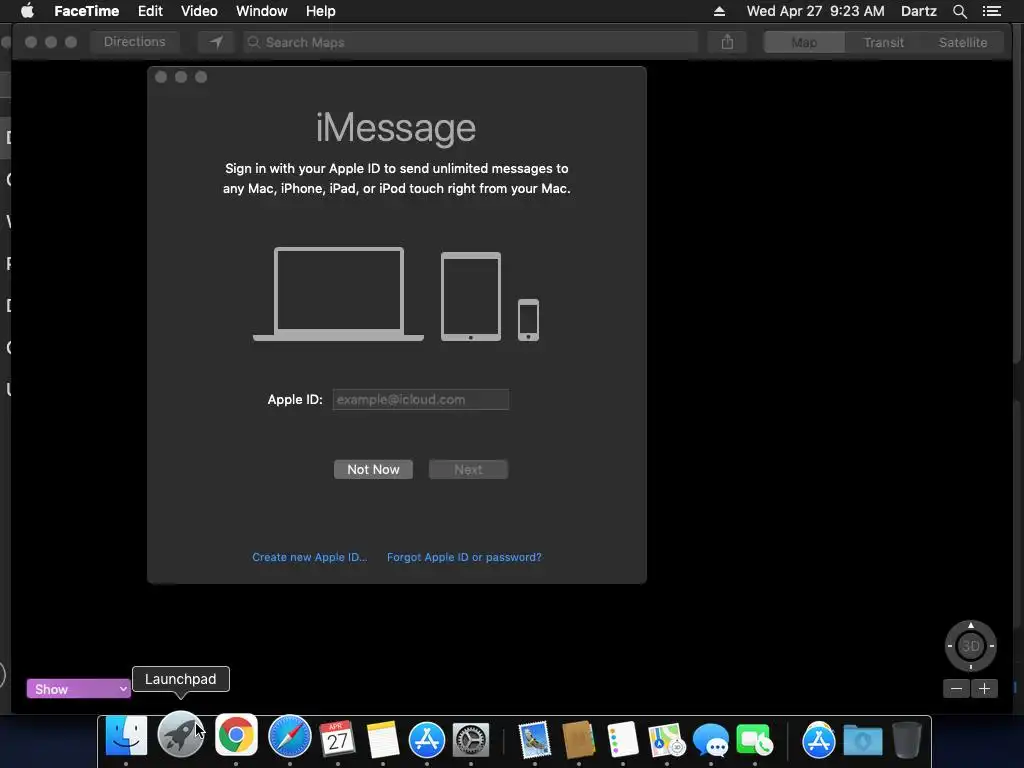Screen dimensions: 1024x768
Task: Click the Maps share button
Action: [727, 42]
